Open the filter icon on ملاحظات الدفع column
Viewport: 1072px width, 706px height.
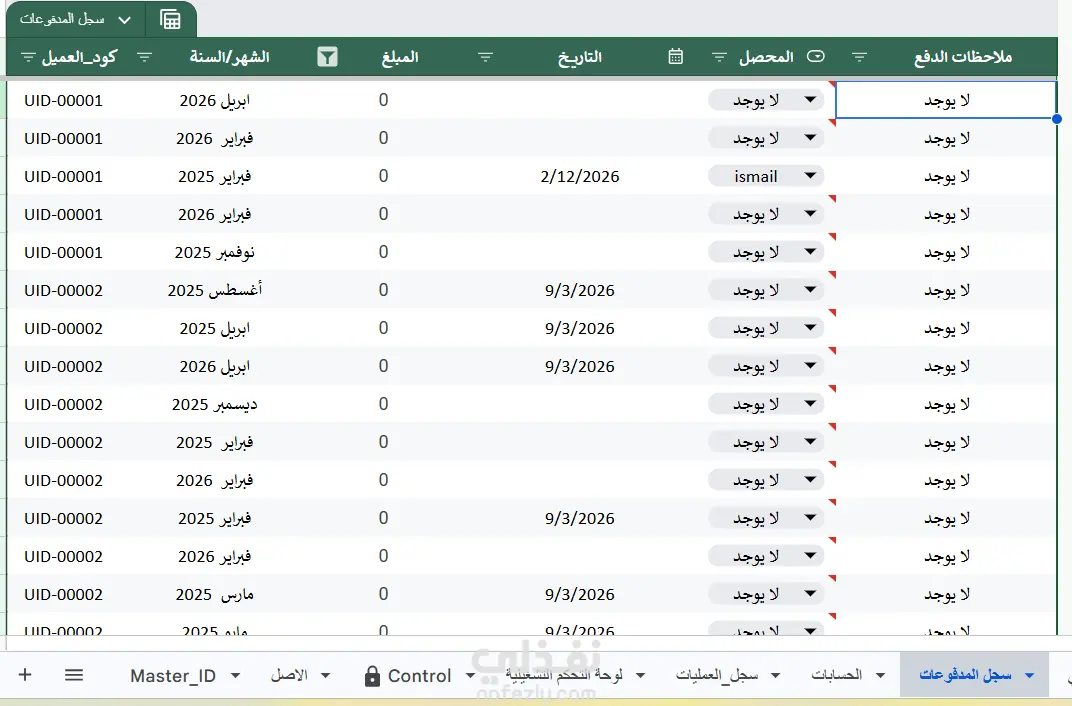point(859,57)
